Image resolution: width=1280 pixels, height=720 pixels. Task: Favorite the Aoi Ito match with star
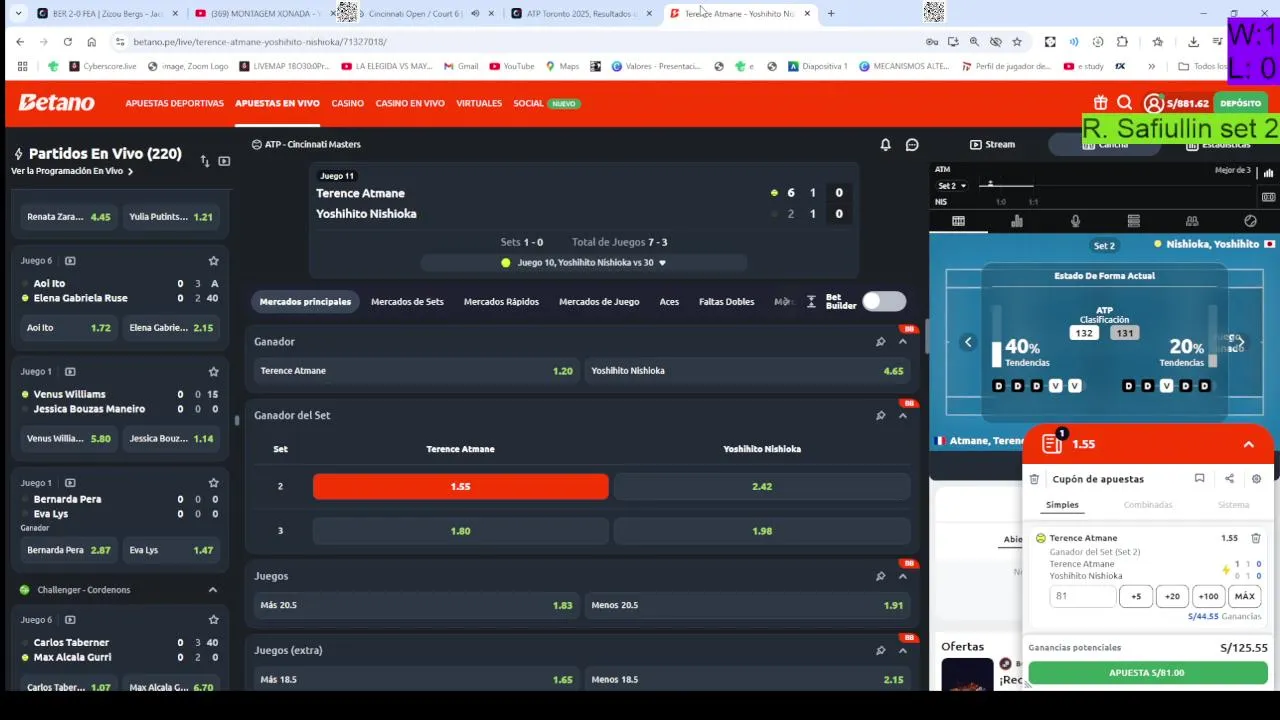coord(213,261)
